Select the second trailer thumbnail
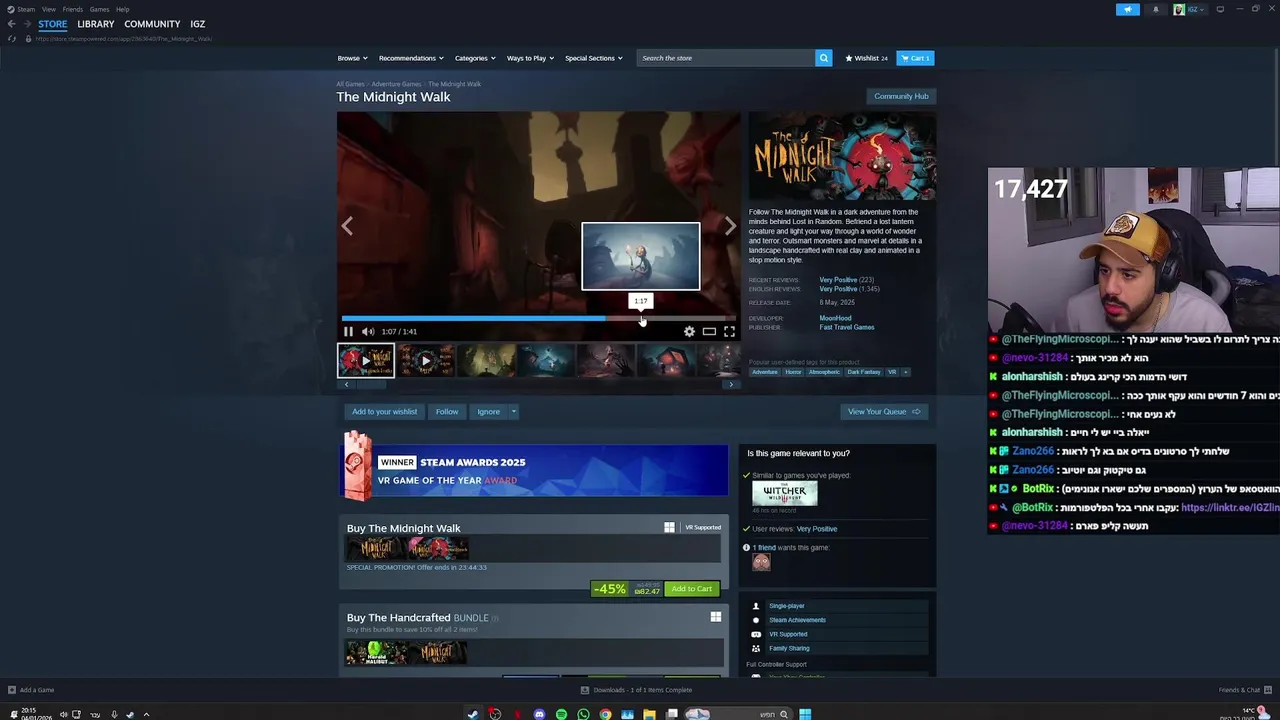 pos(426,360)
